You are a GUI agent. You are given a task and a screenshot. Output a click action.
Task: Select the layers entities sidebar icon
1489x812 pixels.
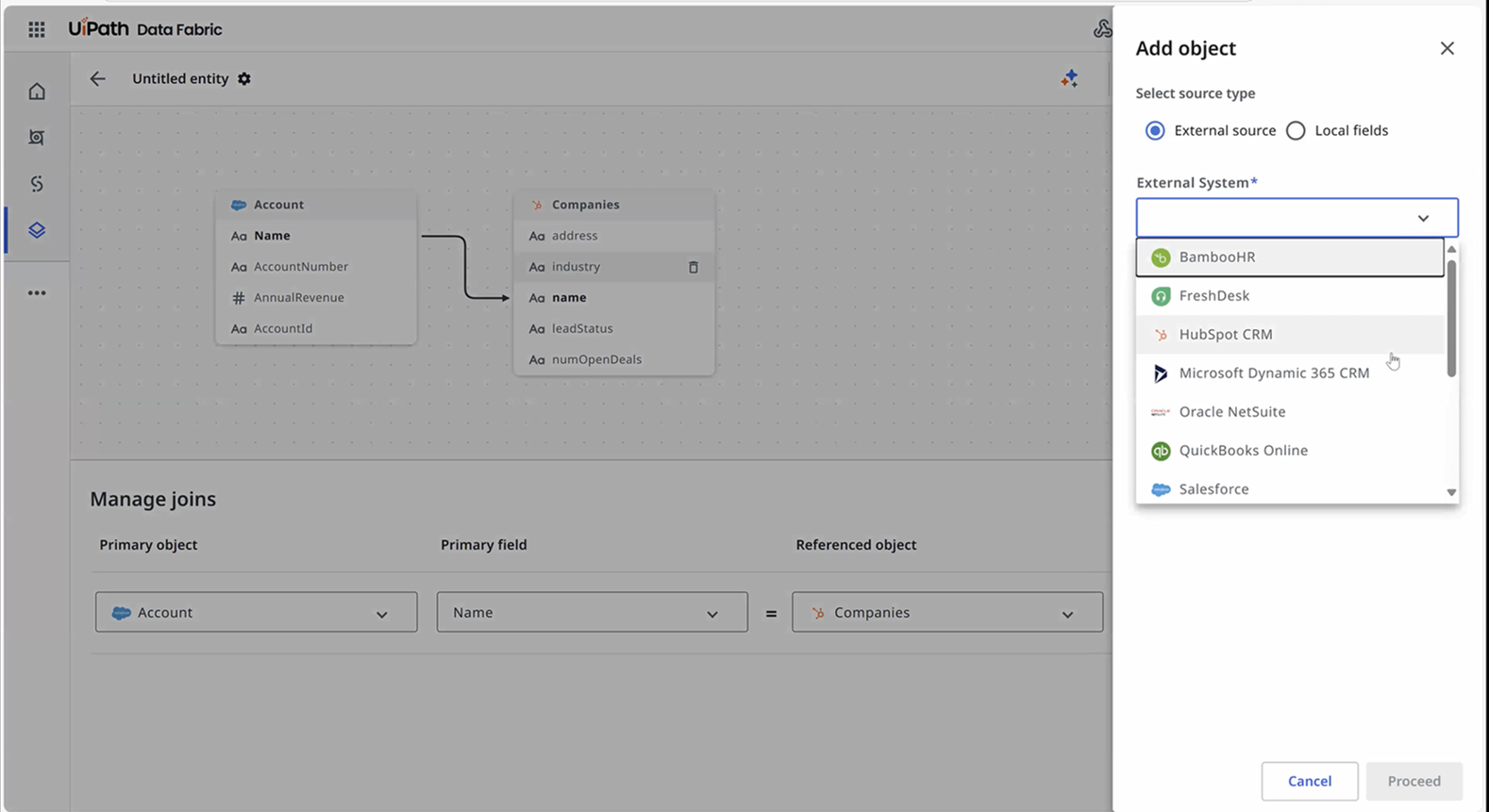(x=37, y=230)
